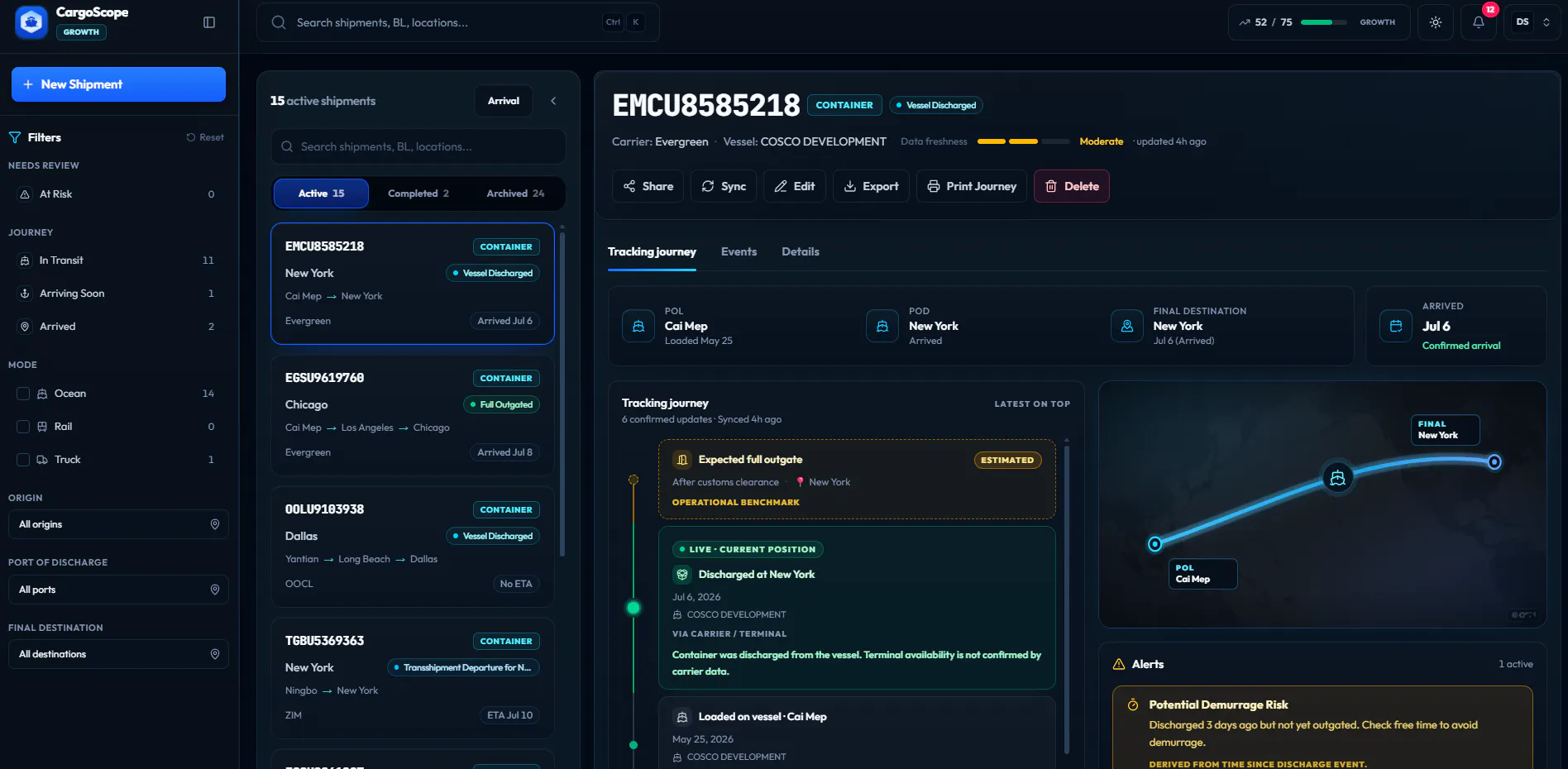Image resolution: width=1568 pixels, height=769 pixels.
Task: Toggle light/dark theme sun icon
Action: [x=1436, y=22]
